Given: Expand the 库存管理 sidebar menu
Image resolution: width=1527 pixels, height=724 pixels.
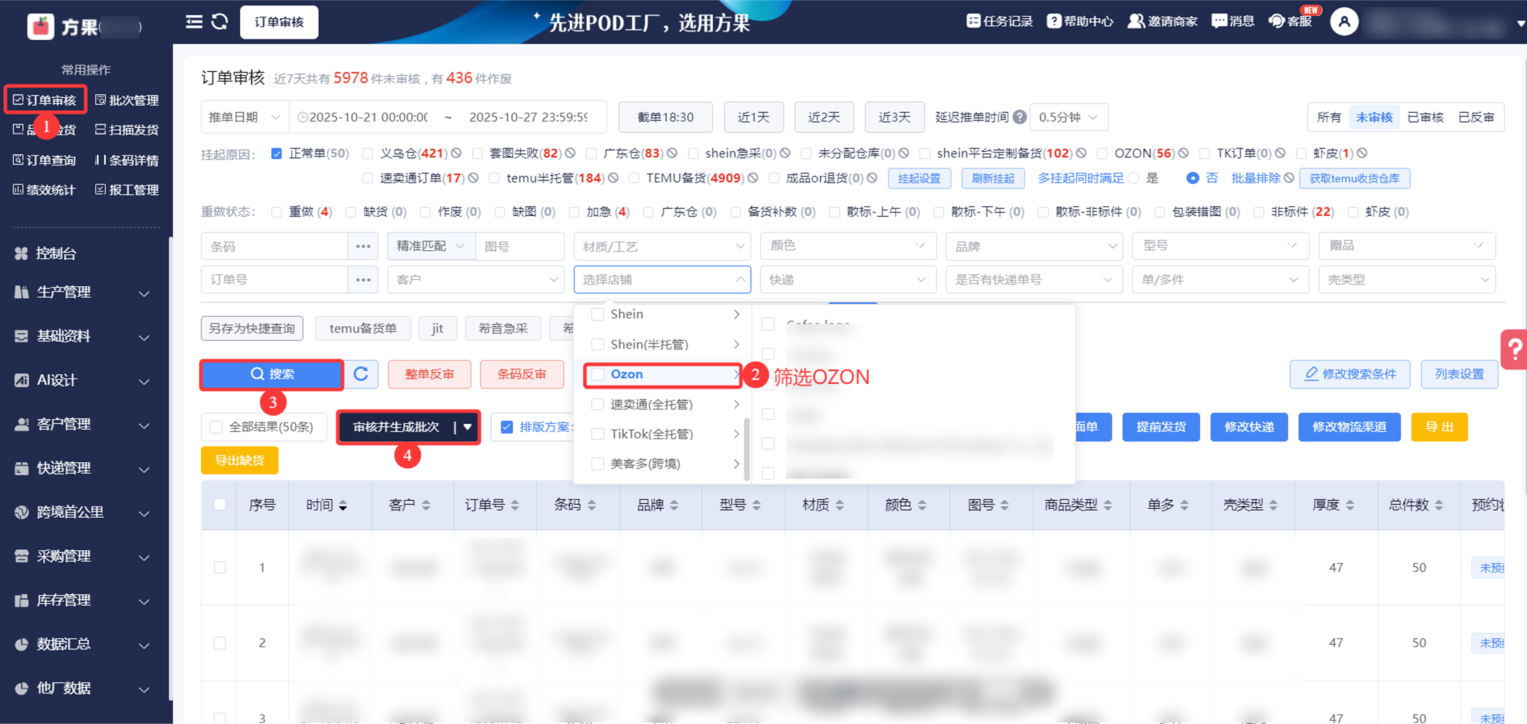Looking at the screenshot, I should (84, 600).
